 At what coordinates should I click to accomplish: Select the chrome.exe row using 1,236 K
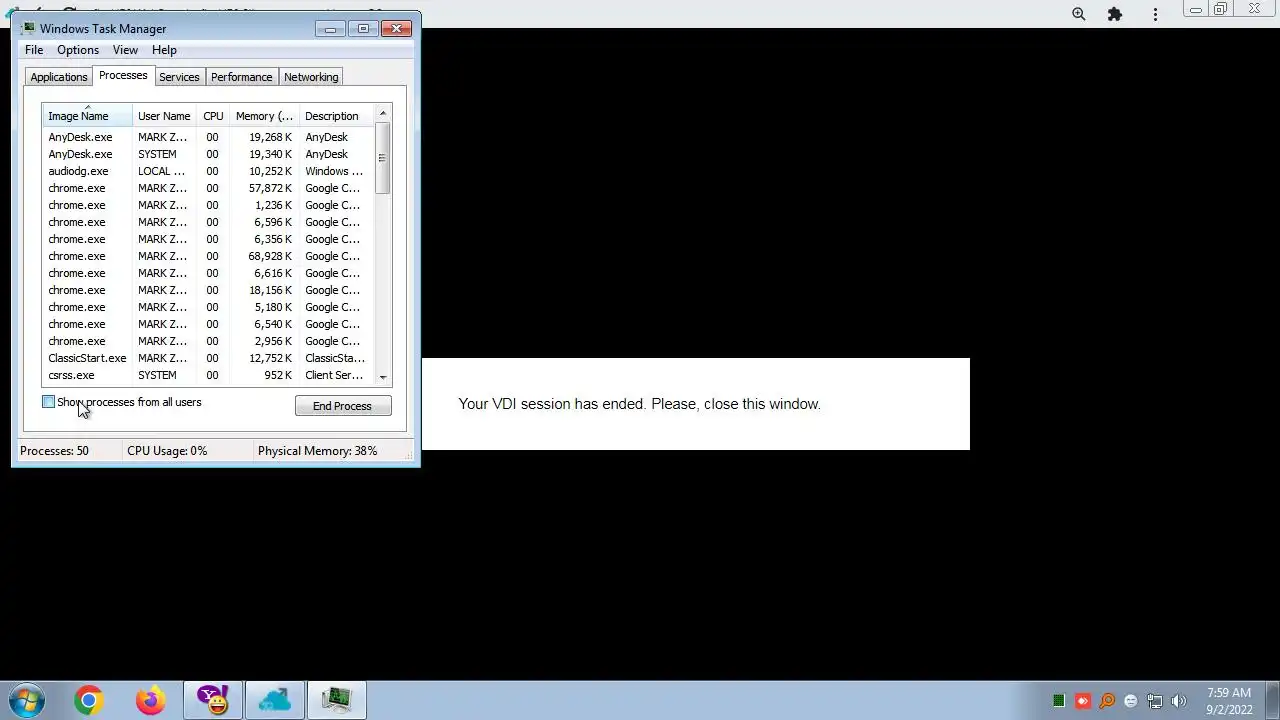point(208,205)
